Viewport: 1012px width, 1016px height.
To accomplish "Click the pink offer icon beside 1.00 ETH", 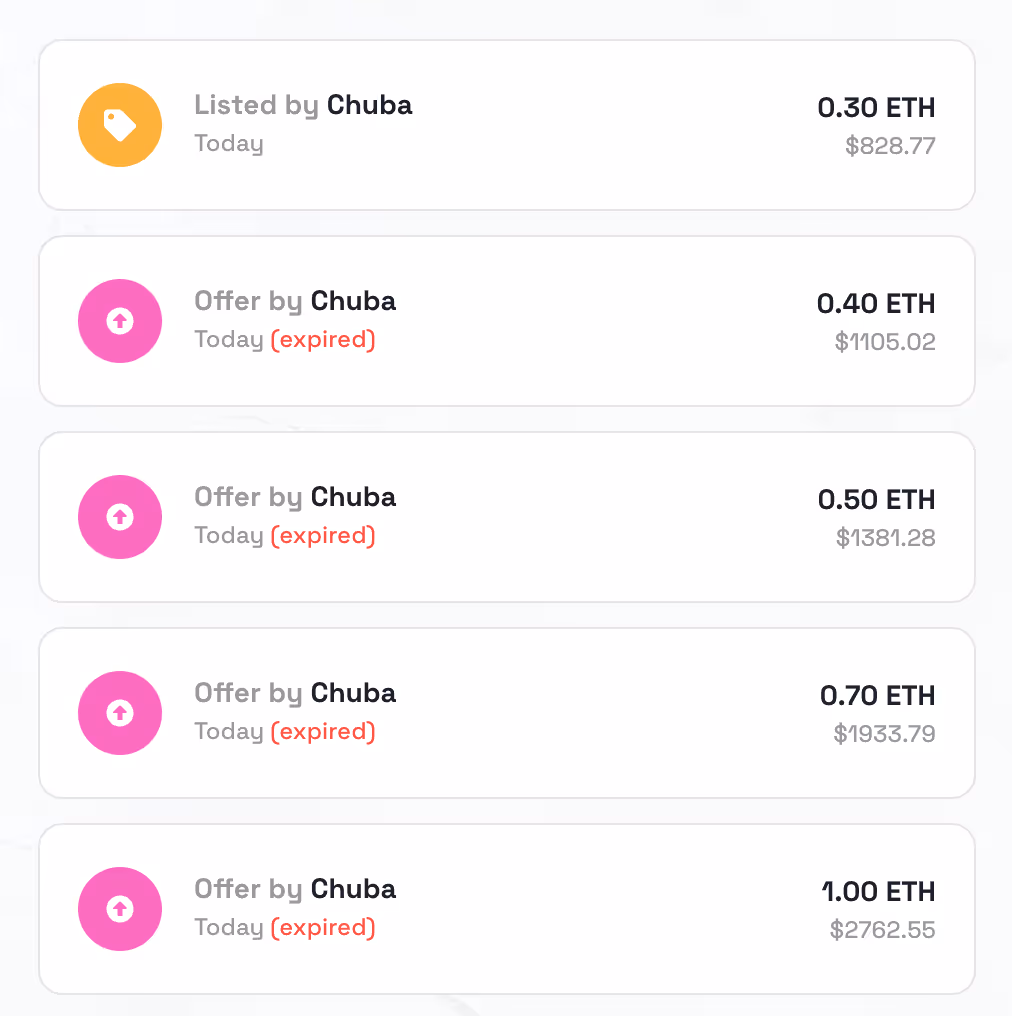I will tap(120, 909).
